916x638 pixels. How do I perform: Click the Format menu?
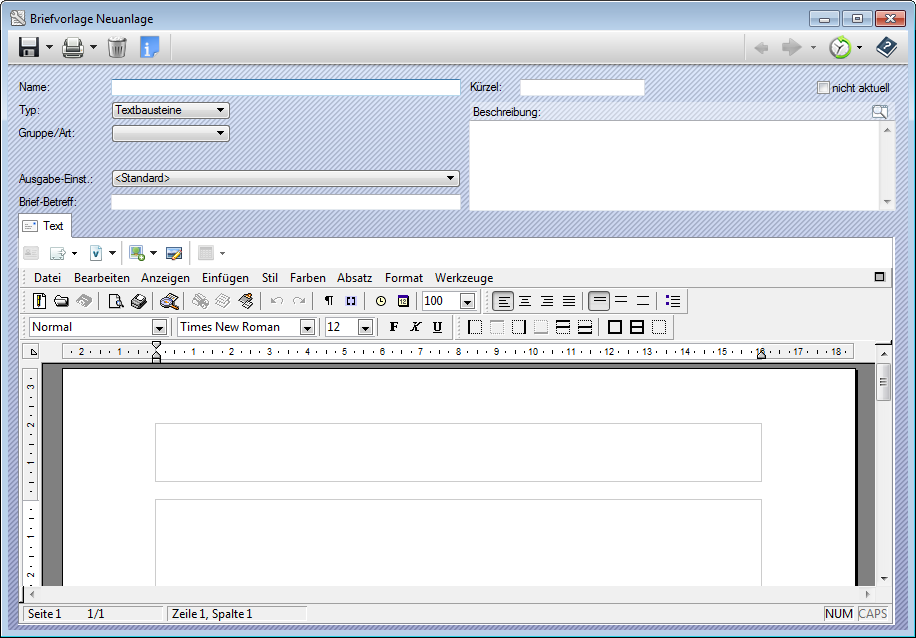pyautogui.click(x=403, y=278)
